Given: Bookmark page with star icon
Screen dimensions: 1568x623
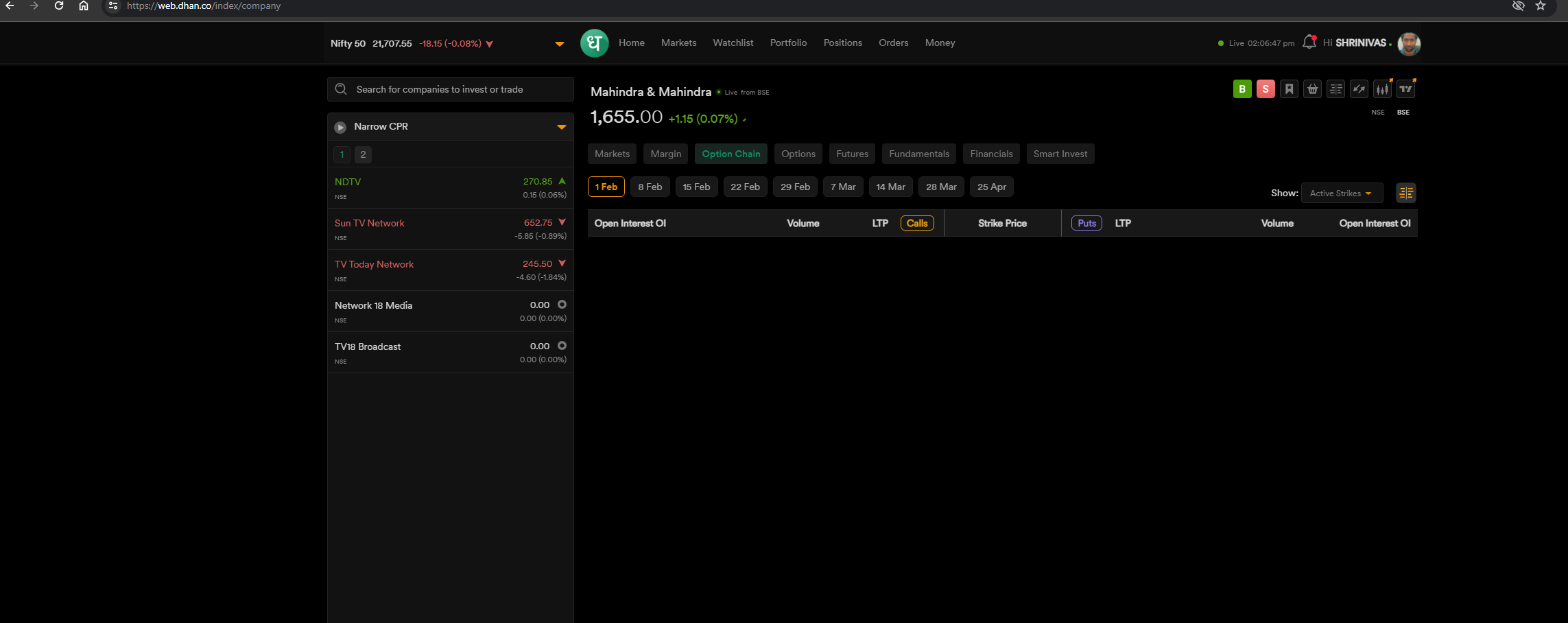Looking at the screenshot, I should (1541, 5).
